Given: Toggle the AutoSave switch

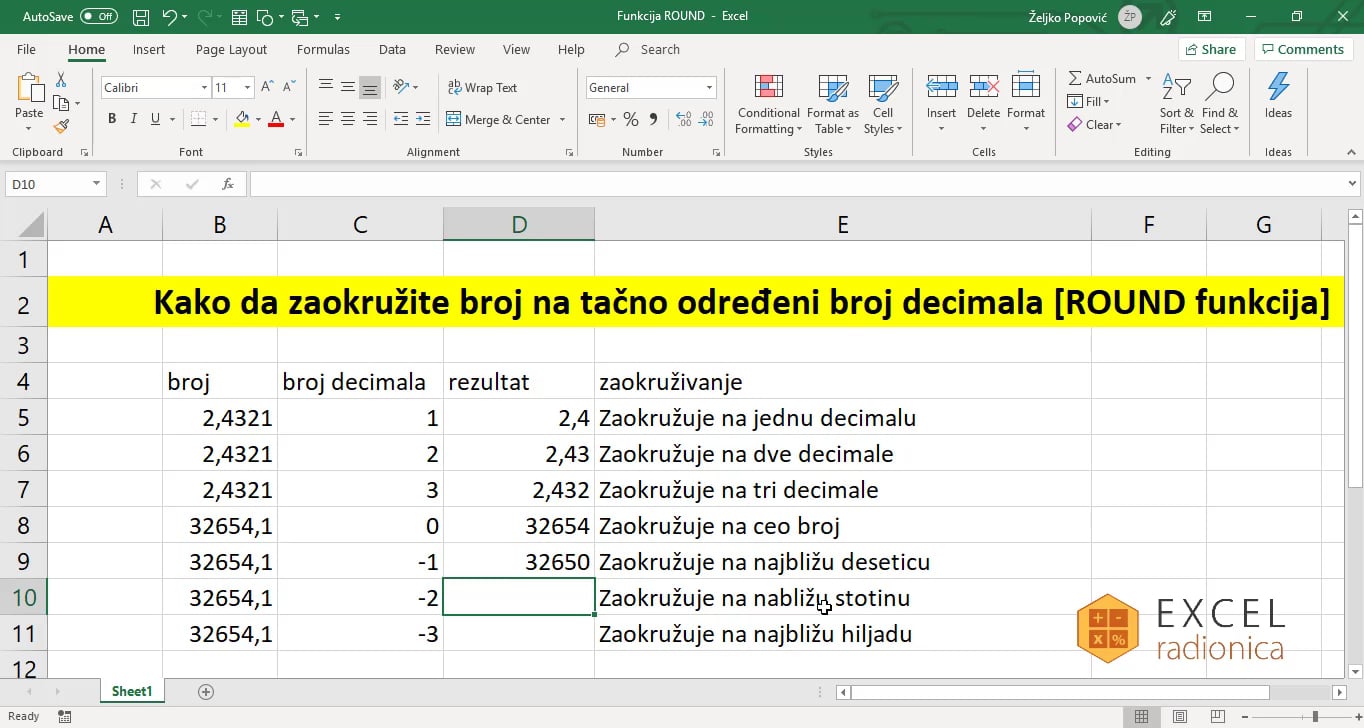Looking at the screenshot, I should coord(98,17).
